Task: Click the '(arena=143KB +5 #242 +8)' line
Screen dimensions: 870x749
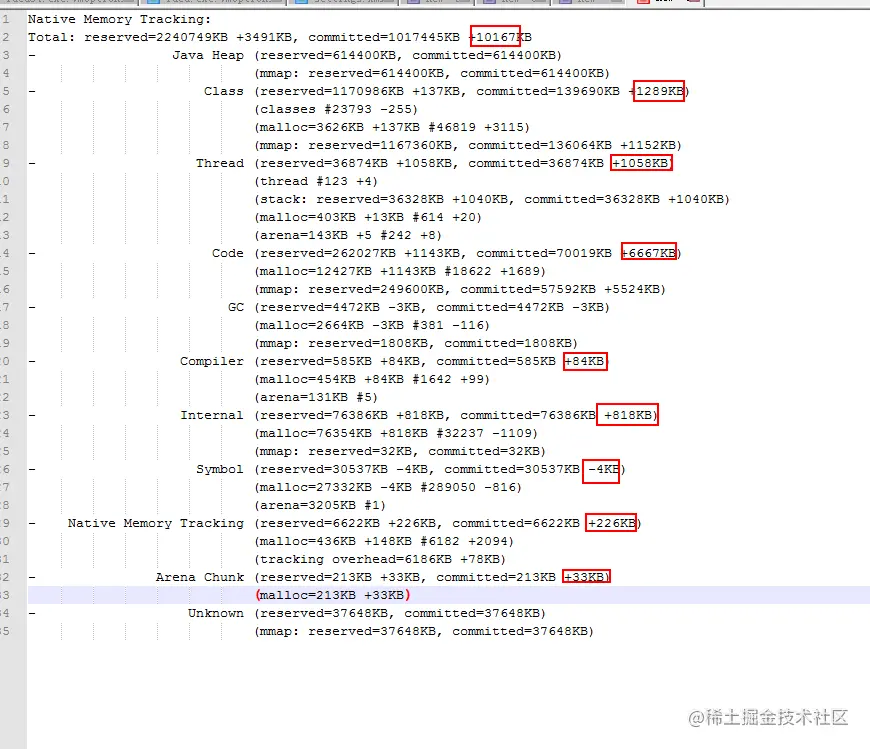Action: click(348, 235)
